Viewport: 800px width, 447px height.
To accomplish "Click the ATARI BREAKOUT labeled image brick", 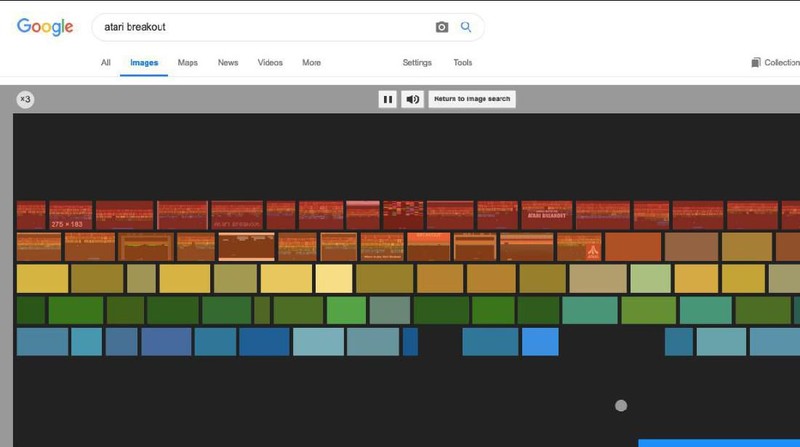I will pyautogui.click(x=546, y=215).
